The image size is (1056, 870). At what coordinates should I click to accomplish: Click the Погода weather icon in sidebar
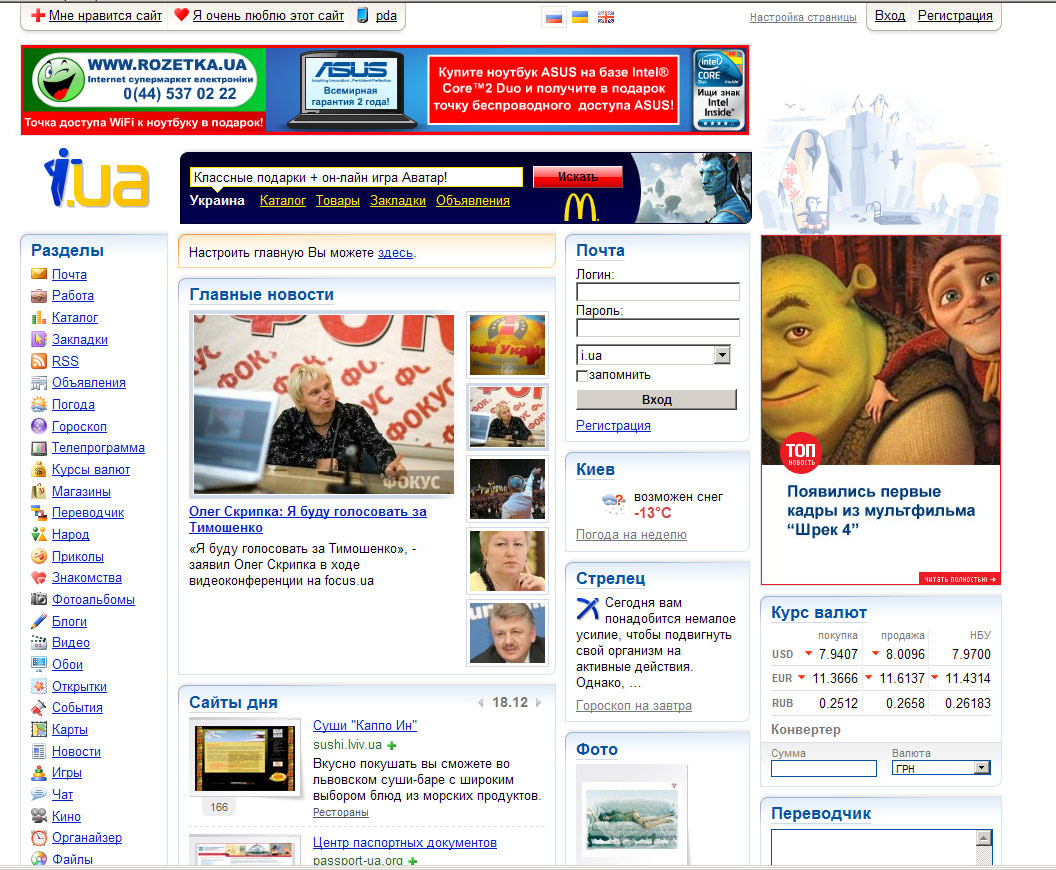click(39, 405)
